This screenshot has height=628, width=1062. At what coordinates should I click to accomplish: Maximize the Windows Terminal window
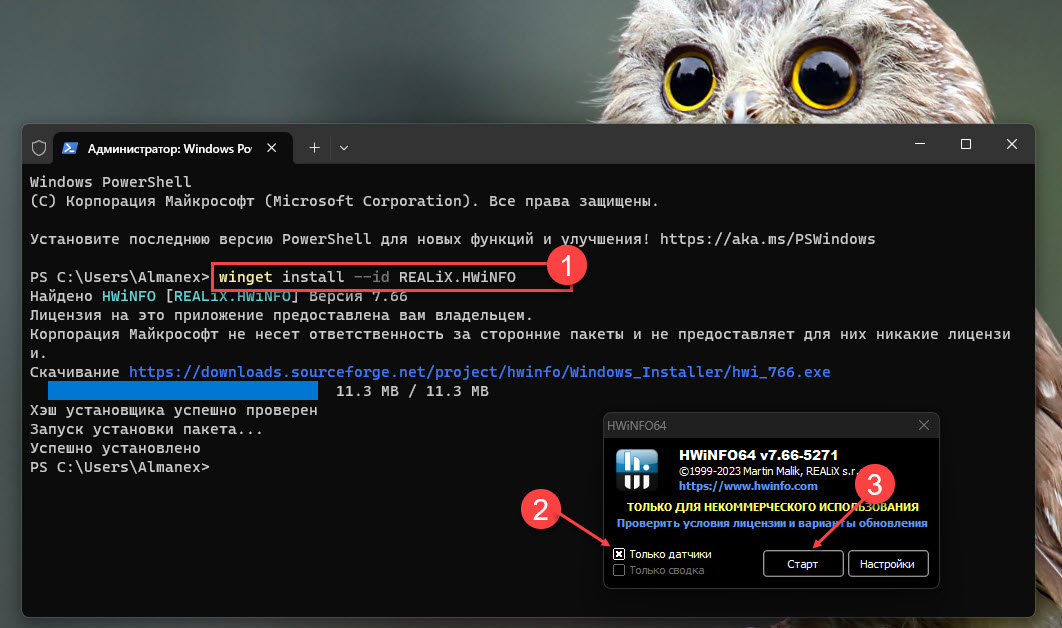pyautogui.click(x=966, y=144)
